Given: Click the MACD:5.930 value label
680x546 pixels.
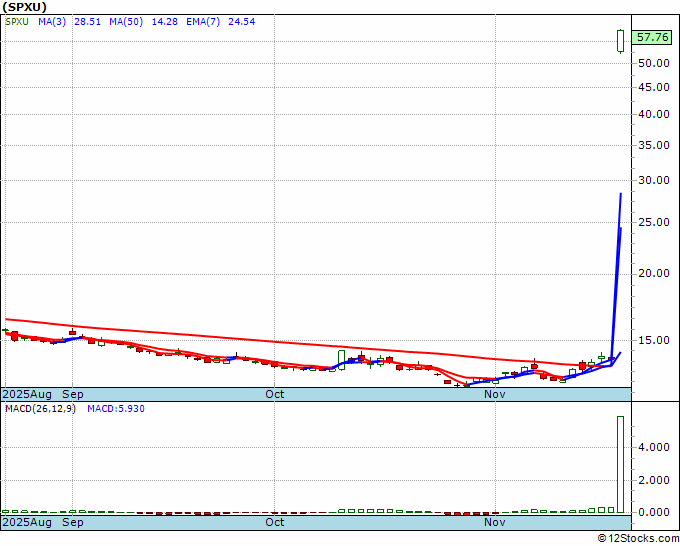Looking at the screenshot, I should tap(116, 409).
